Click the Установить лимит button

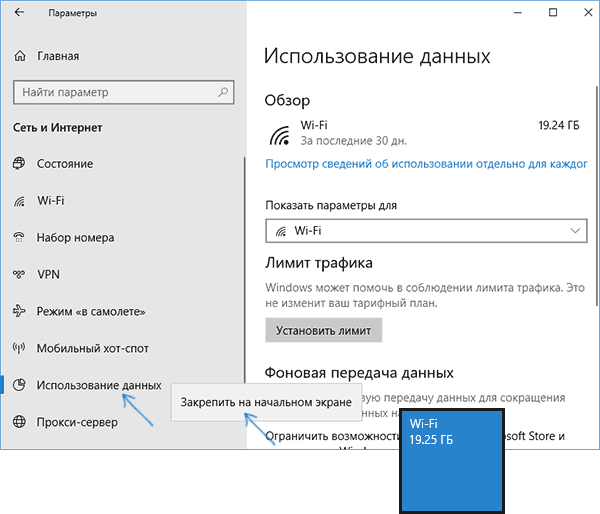pyautogui.click(x=323, y=330)
